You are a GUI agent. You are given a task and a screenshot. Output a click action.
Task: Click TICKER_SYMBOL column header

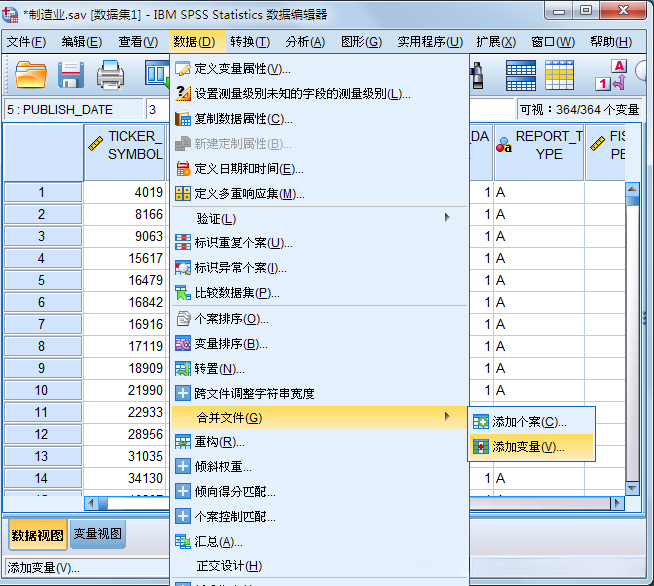point(125,152)
